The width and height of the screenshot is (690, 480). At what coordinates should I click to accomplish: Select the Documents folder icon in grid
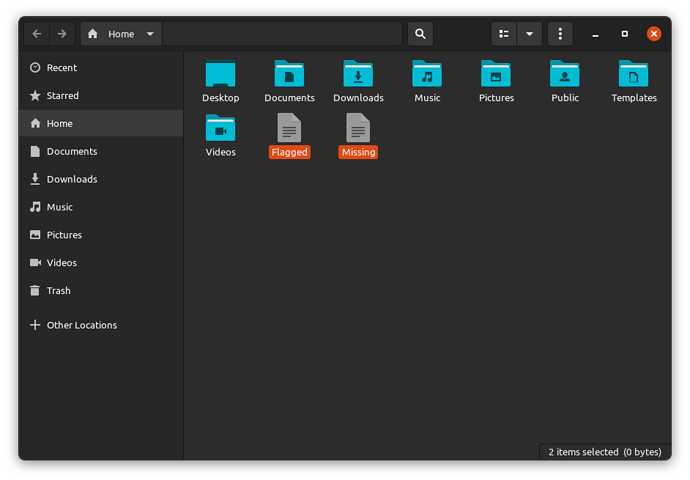pyautogui.click(x=289, y=73)
